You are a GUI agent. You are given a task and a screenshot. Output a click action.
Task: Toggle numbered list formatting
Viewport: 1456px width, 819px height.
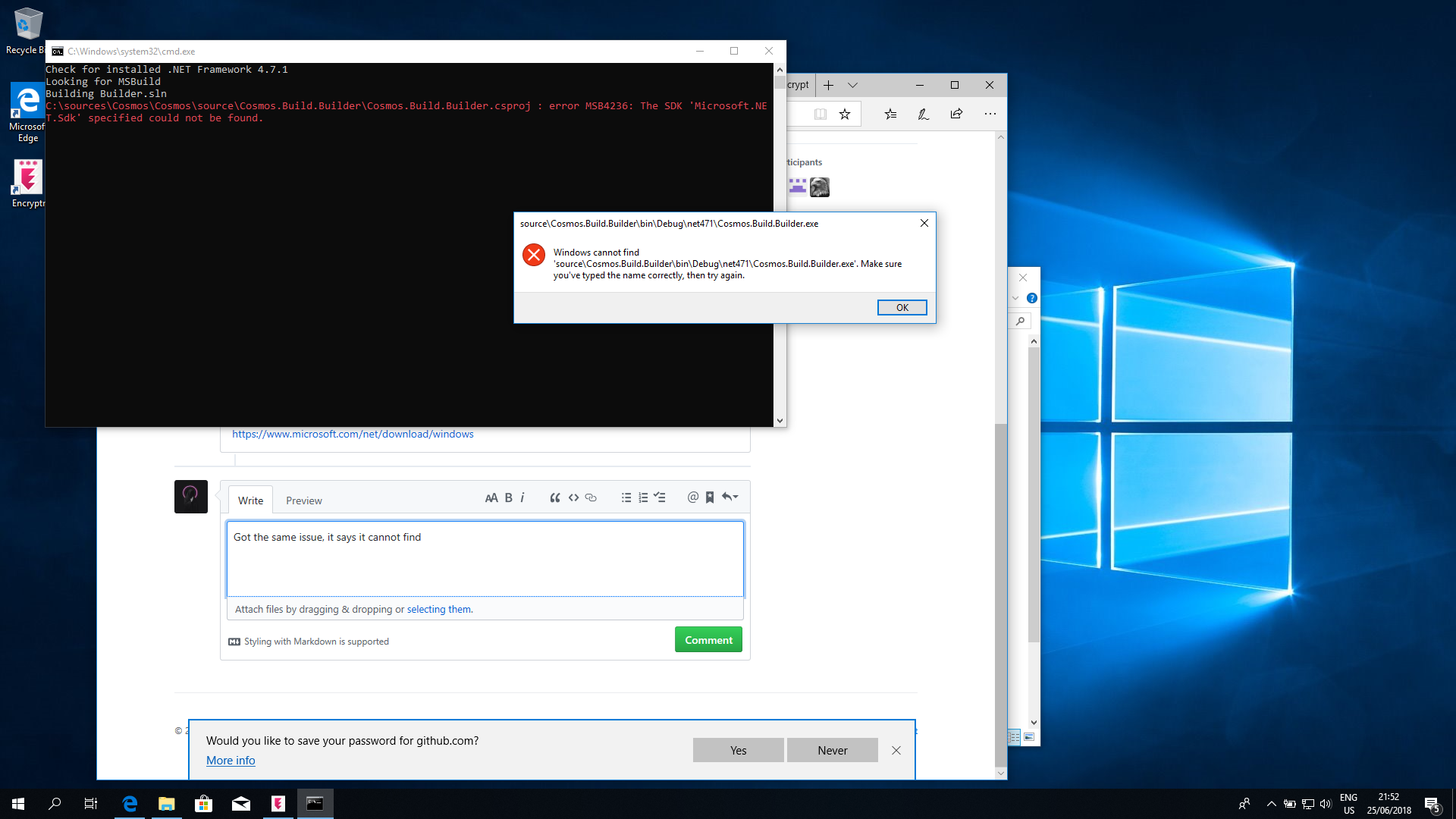click(x=643, y=497)
